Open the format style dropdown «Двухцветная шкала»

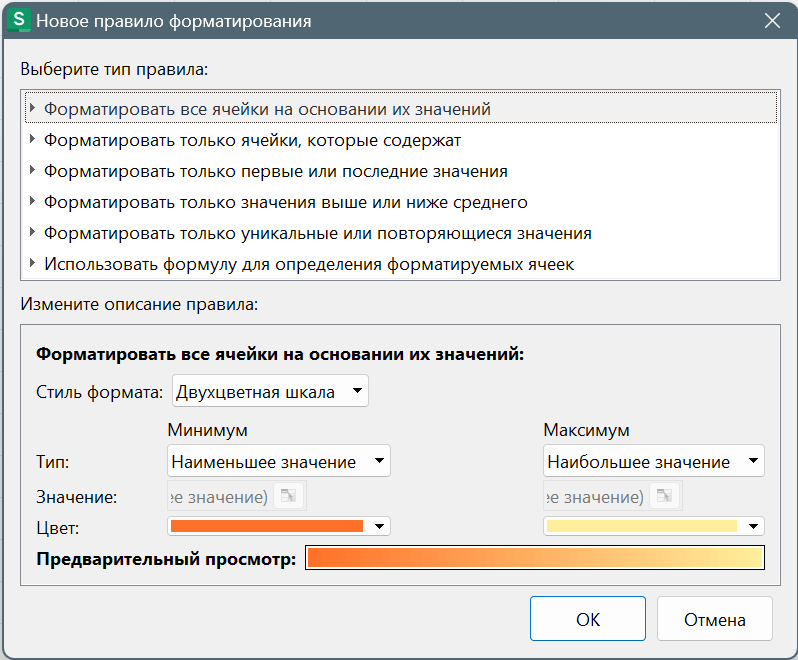pos(270,392)
